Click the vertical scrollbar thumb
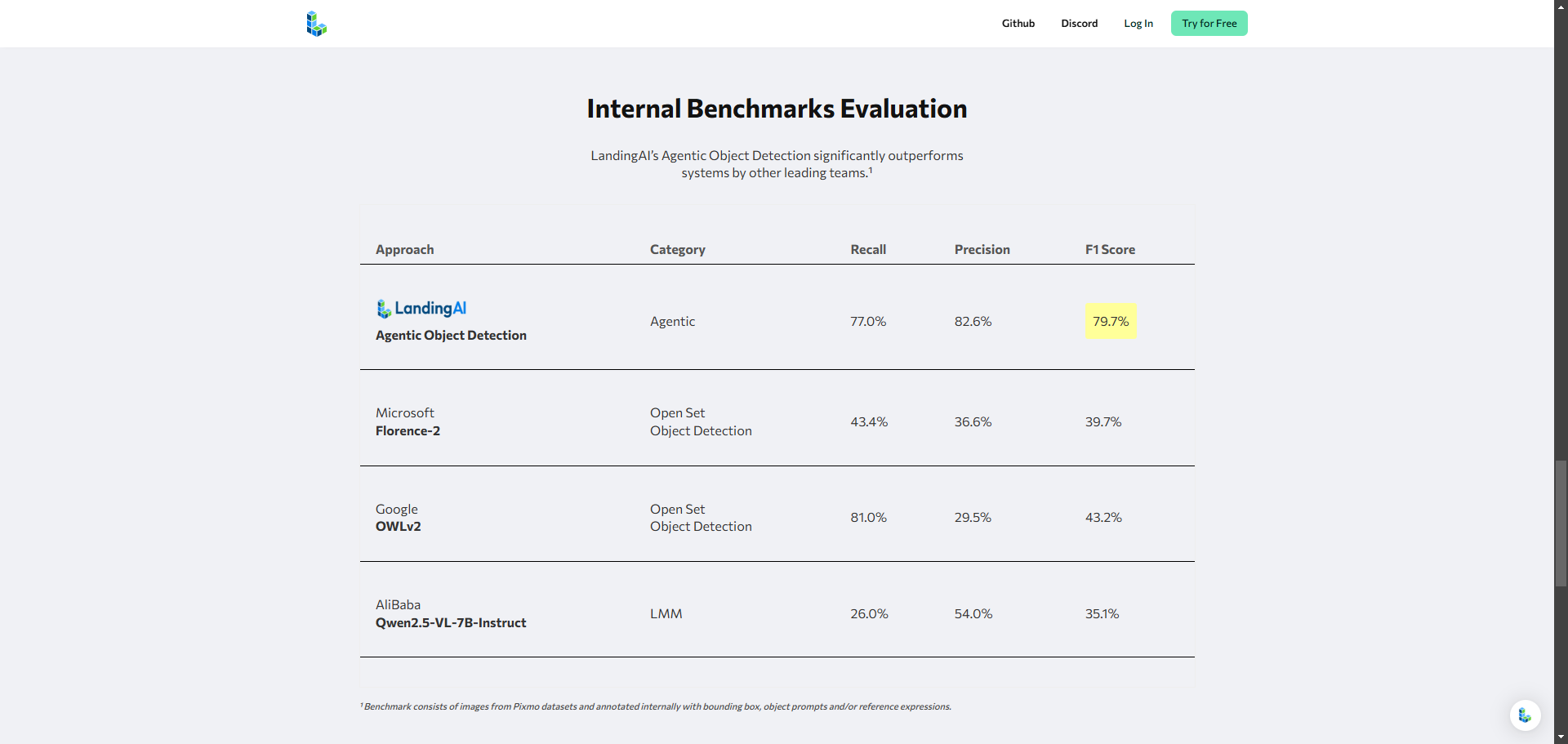 pos(1561,523)
